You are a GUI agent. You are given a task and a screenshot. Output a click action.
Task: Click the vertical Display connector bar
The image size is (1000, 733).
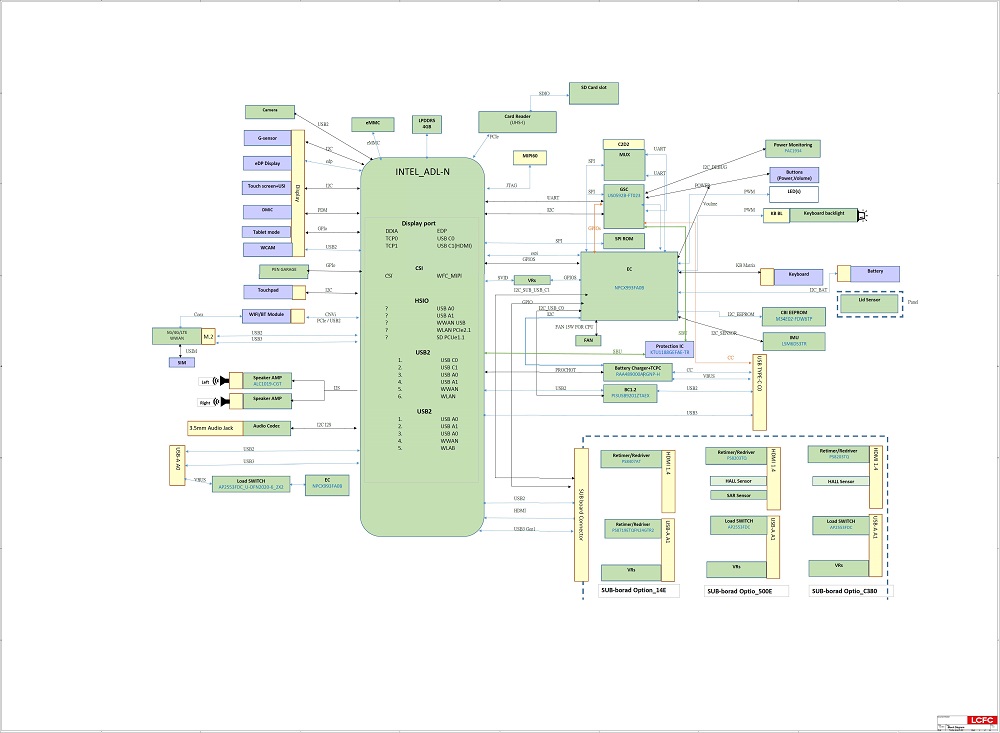tap(298, 193)
